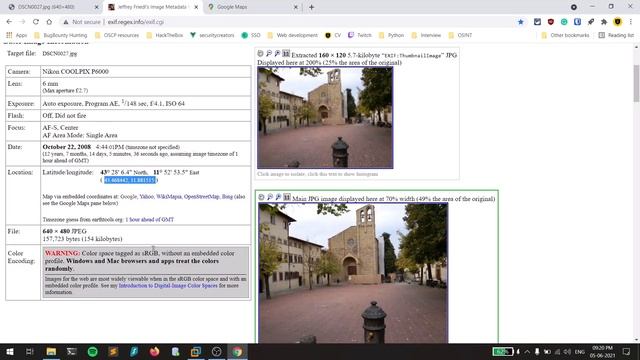Open the OSINT bookmark folder

460,35
